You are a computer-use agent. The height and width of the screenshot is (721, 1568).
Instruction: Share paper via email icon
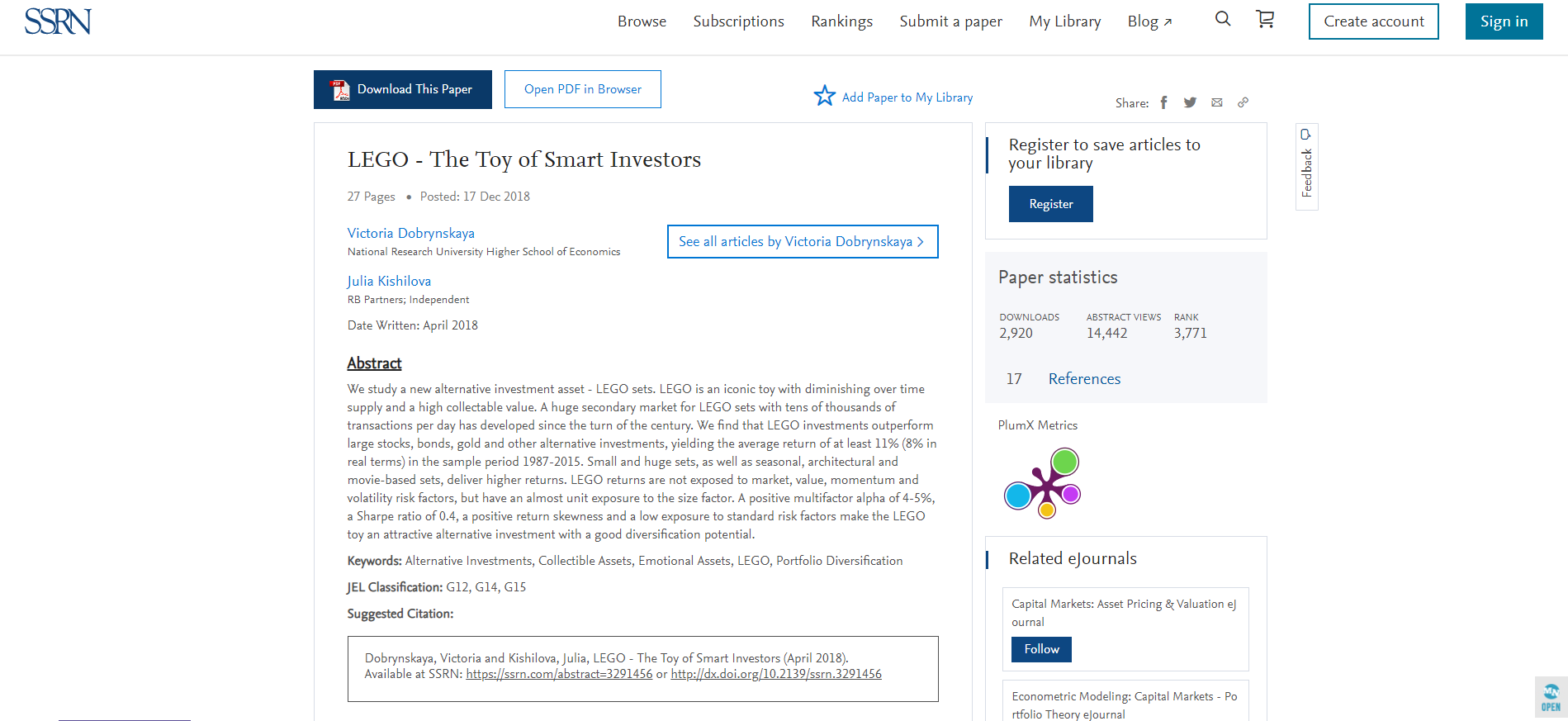(x=1216, y=102)
